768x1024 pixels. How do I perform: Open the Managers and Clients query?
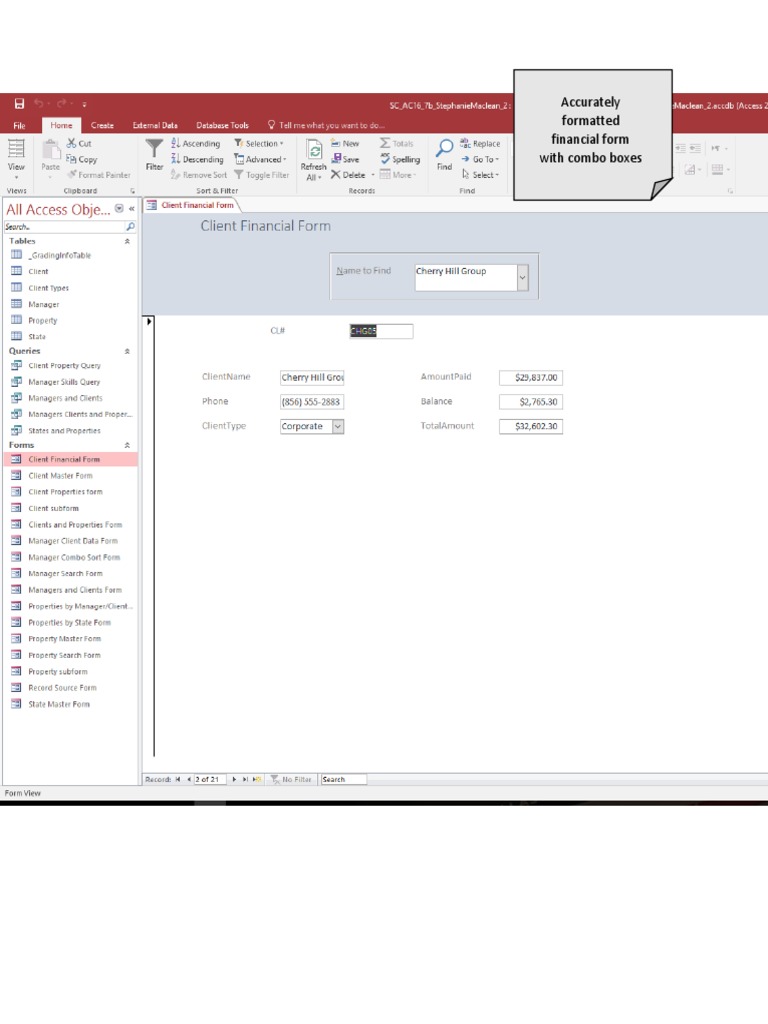[65, 398]
